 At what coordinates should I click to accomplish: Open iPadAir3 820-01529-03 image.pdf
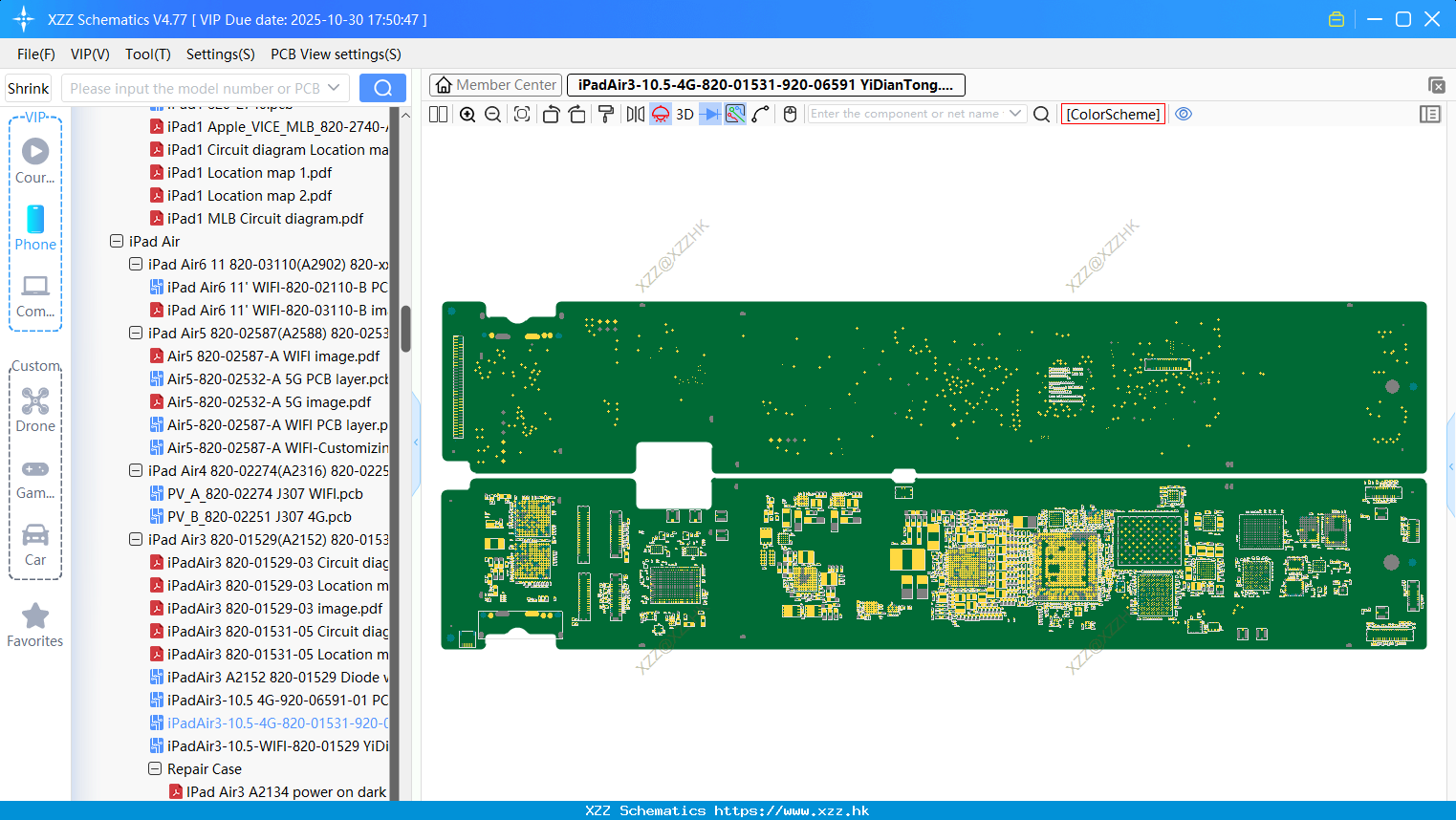pos(274,609)
